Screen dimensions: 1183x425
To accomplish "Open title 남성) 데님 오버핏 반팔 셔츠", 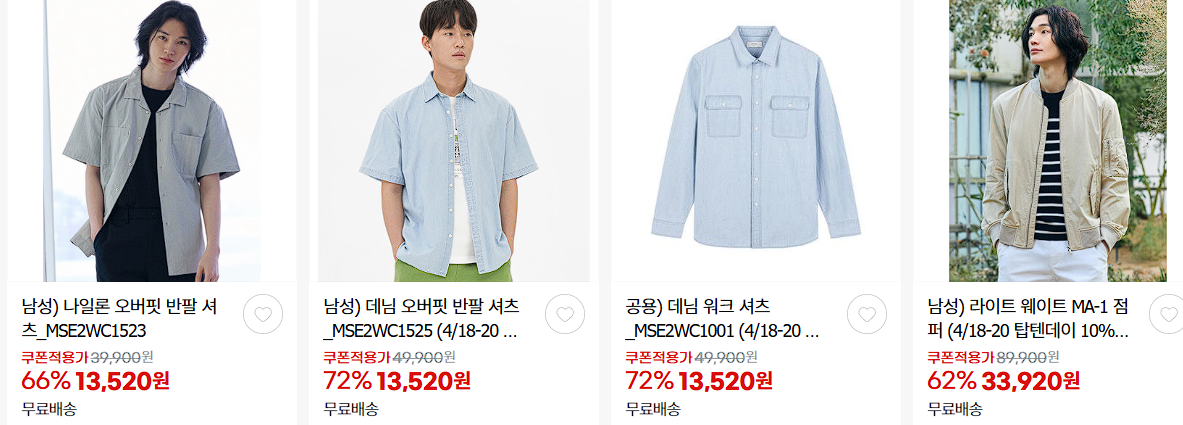I will (x=422, y=319).
